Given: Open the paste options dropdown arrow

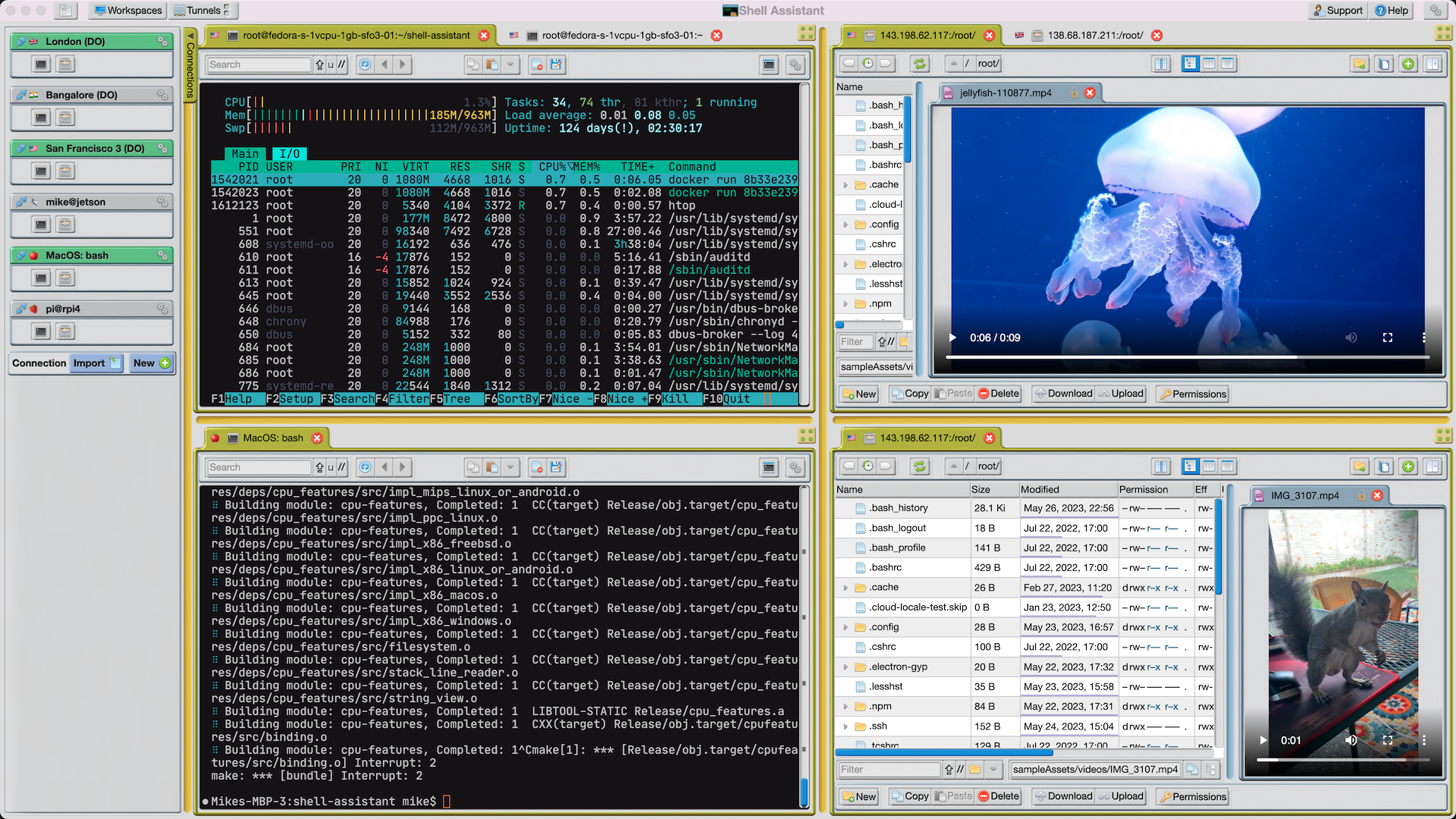Looking at the screenshot, I should [510, 64].
